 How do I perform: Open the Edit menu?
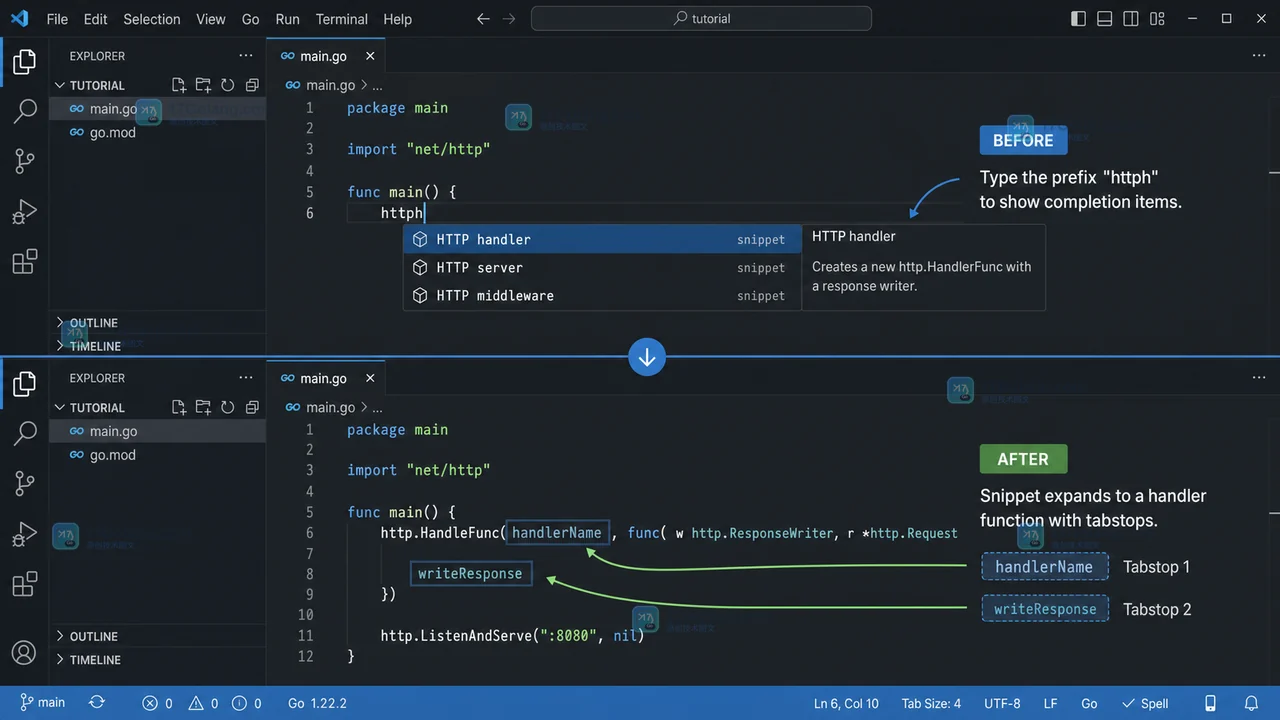pos(96,19)
